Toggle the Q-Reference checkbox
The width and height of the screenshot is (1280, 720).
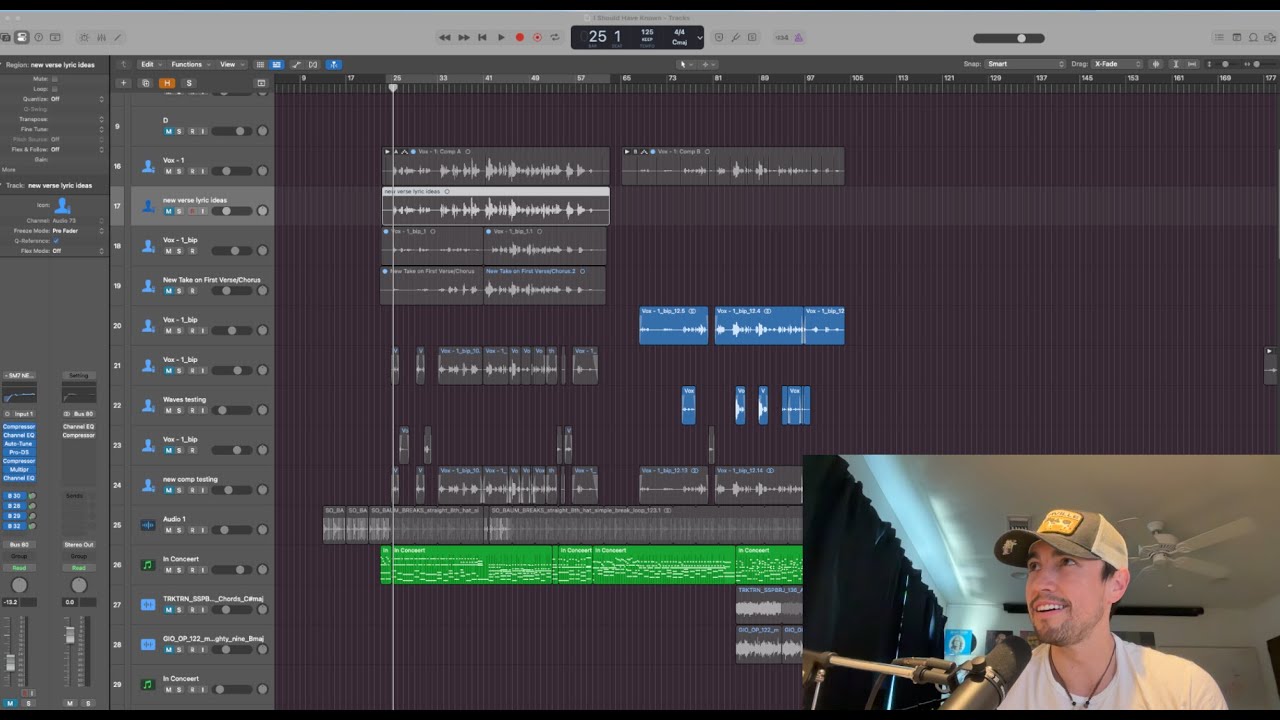54,241
